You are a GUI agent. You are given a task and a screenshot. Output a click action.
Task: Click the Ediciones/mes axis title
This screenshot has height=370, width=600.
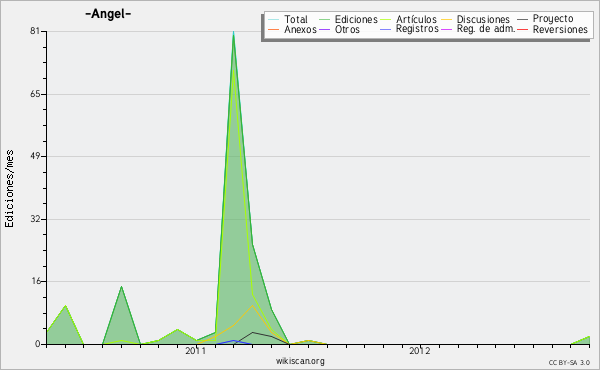point(9,188)
